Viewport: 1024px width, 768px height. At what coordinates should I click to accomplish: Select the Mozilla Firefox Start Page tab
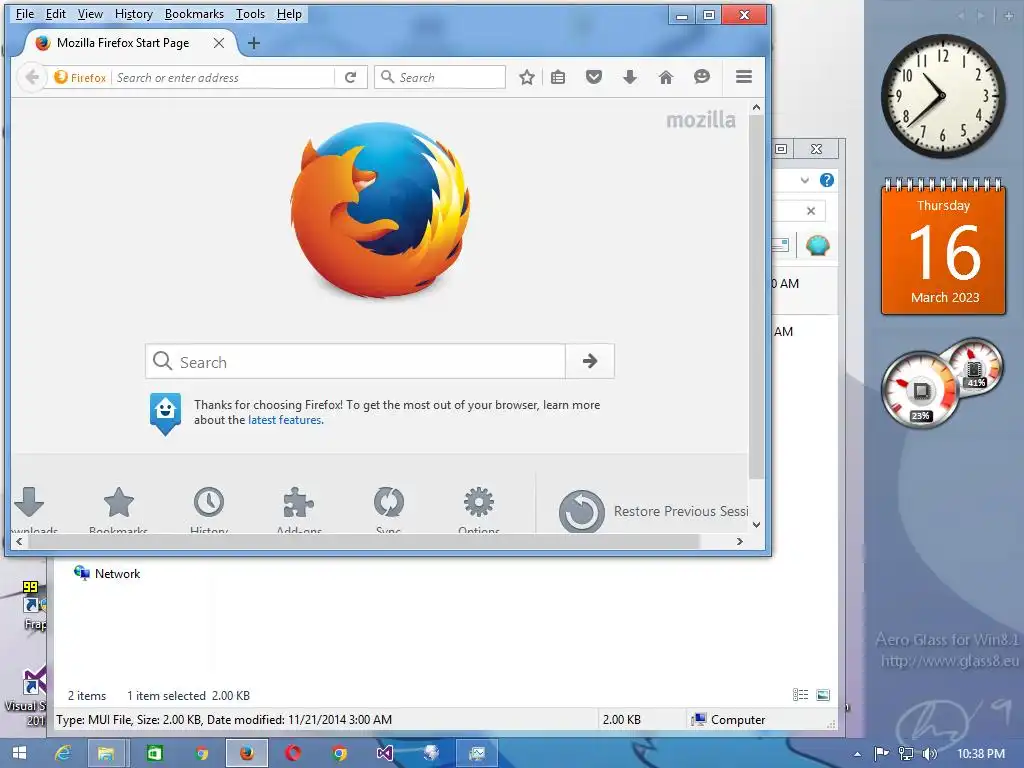click(123, 43)
